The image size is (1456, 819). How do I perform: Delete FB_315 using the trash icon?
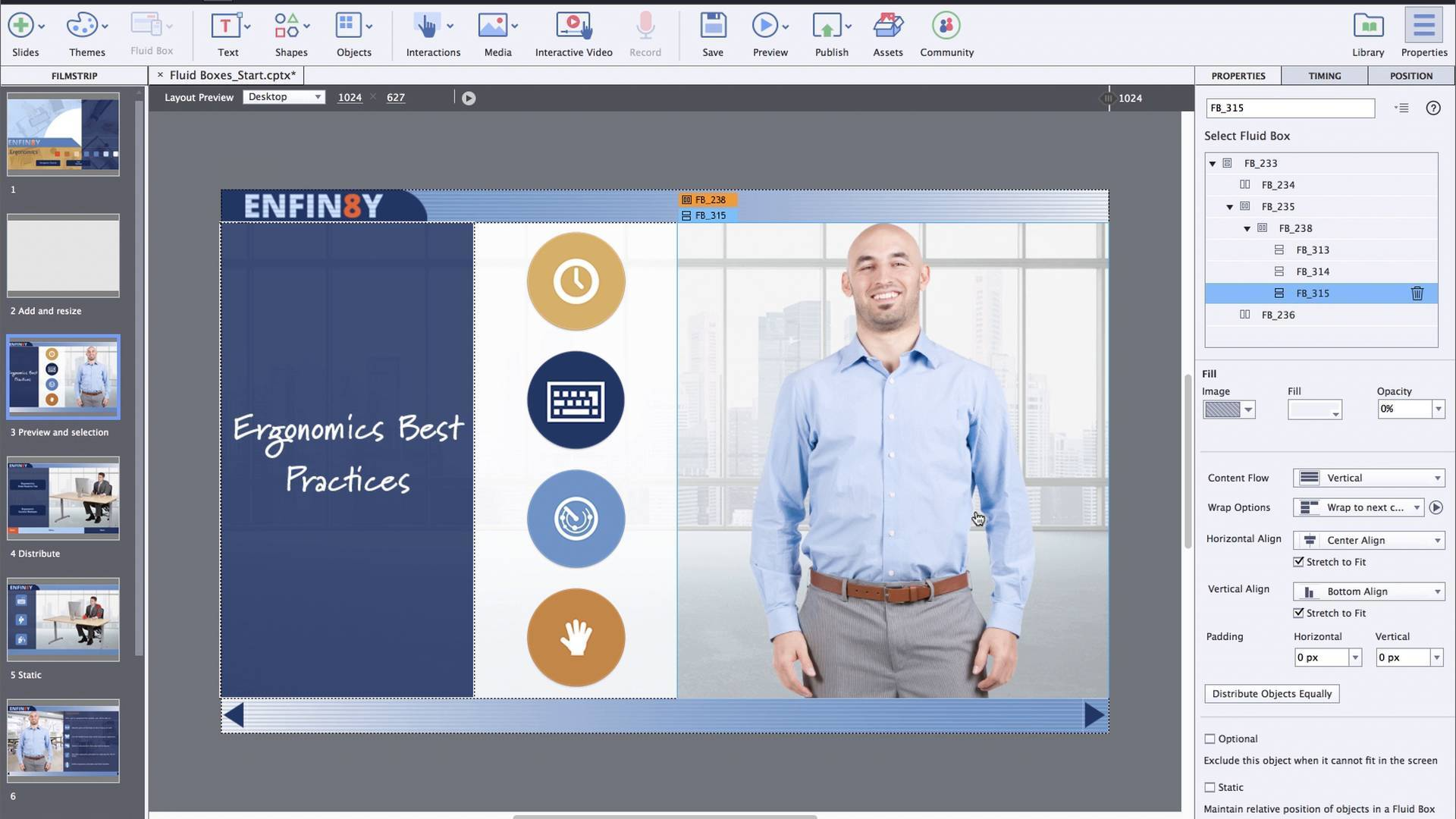coord(1417,293)
